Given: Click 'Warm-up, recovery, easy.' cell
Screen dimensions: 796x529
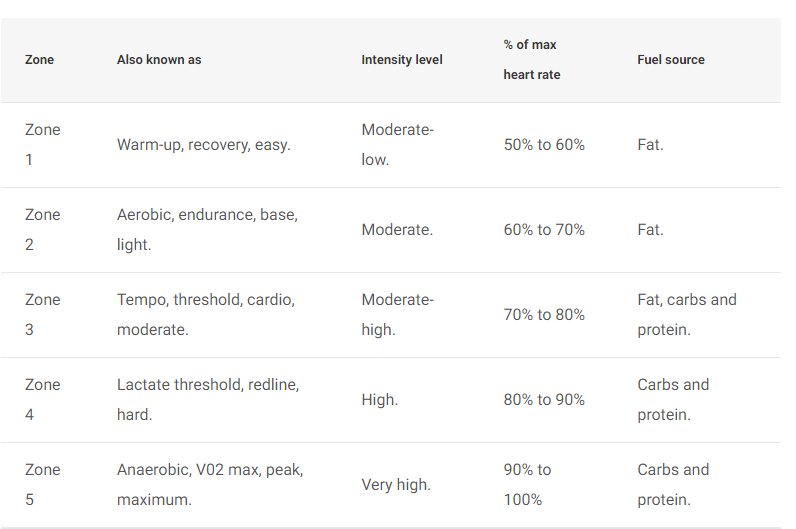Looking at the screenshot, I should coord(204,145).
